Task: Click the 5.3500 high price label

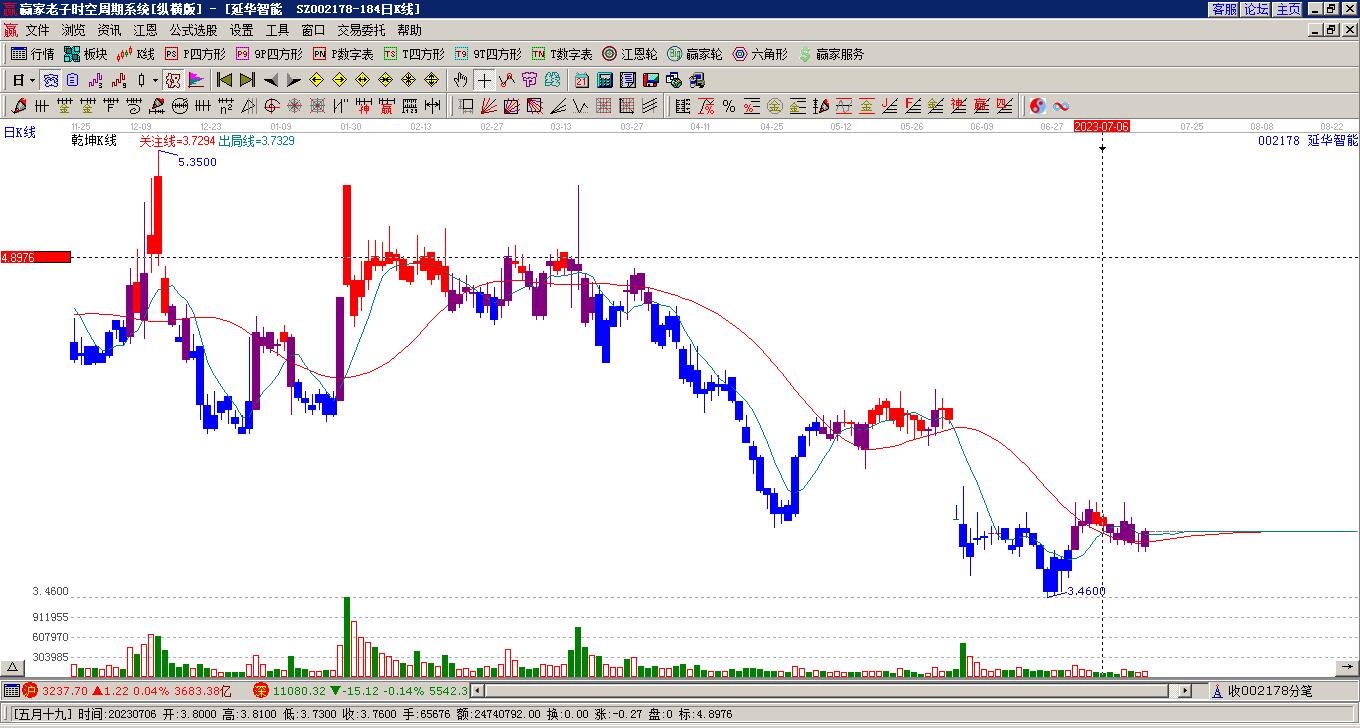Action: tap(197, 162)
